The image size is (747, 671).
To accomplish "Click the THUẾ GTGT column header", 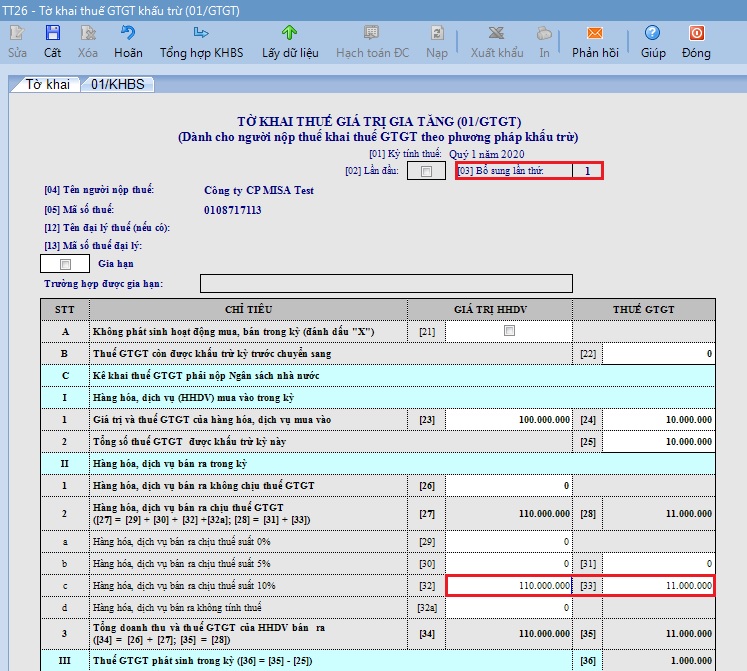I will click(x=644, y=309).
